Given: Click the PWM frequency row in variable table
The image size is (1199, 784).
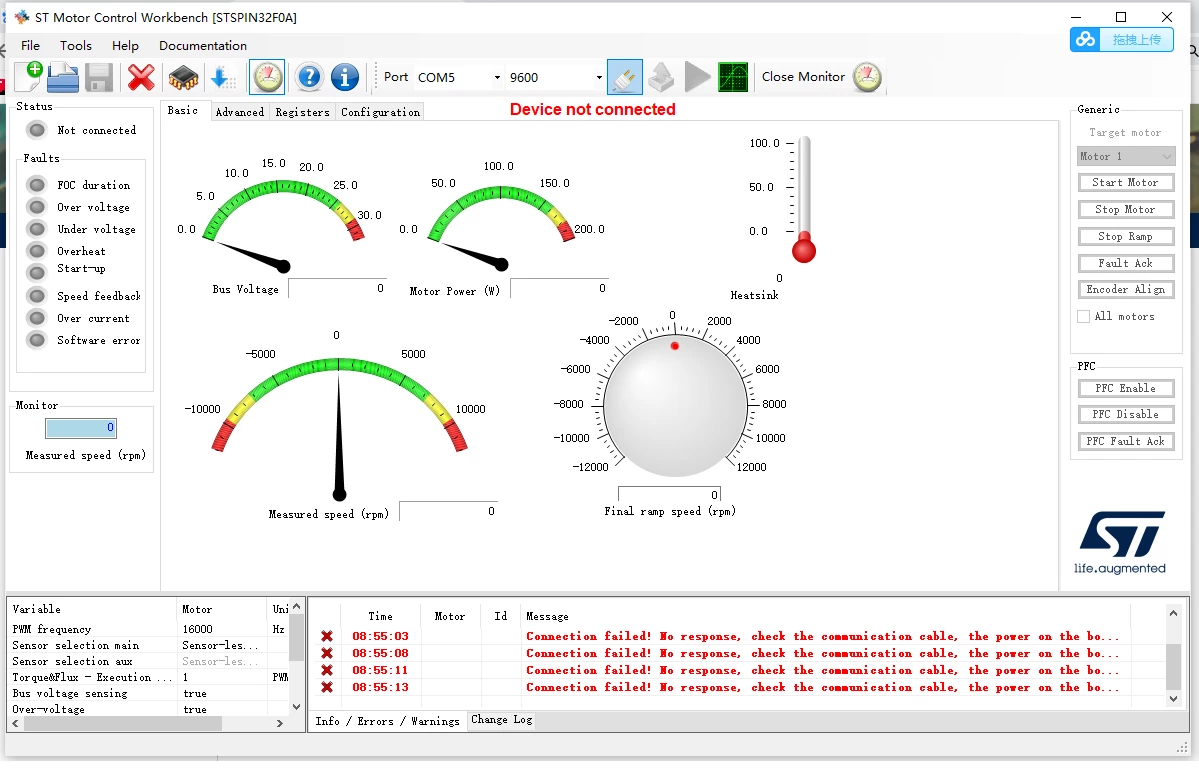Looking at the screenshot, I should tap(148, 629).
